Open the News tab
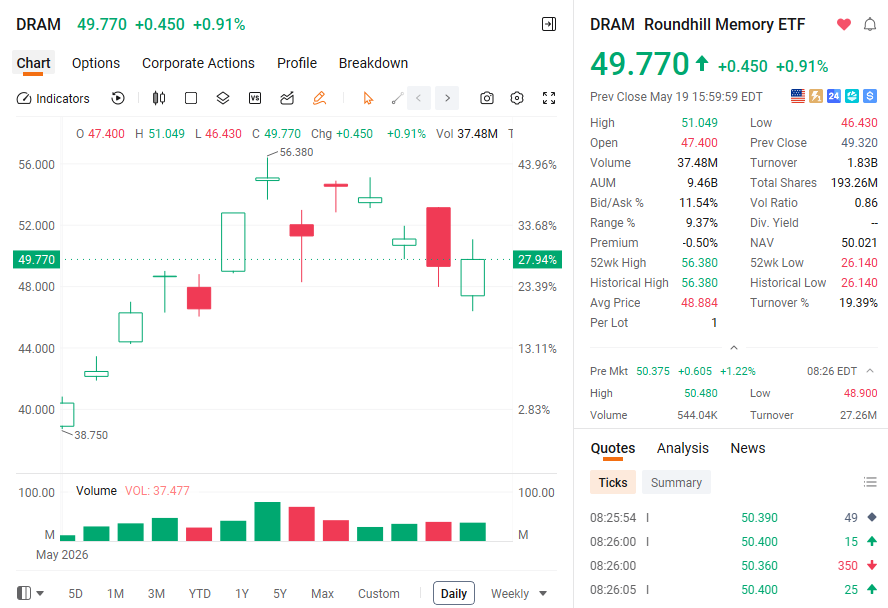 click(x=748, y=448)
